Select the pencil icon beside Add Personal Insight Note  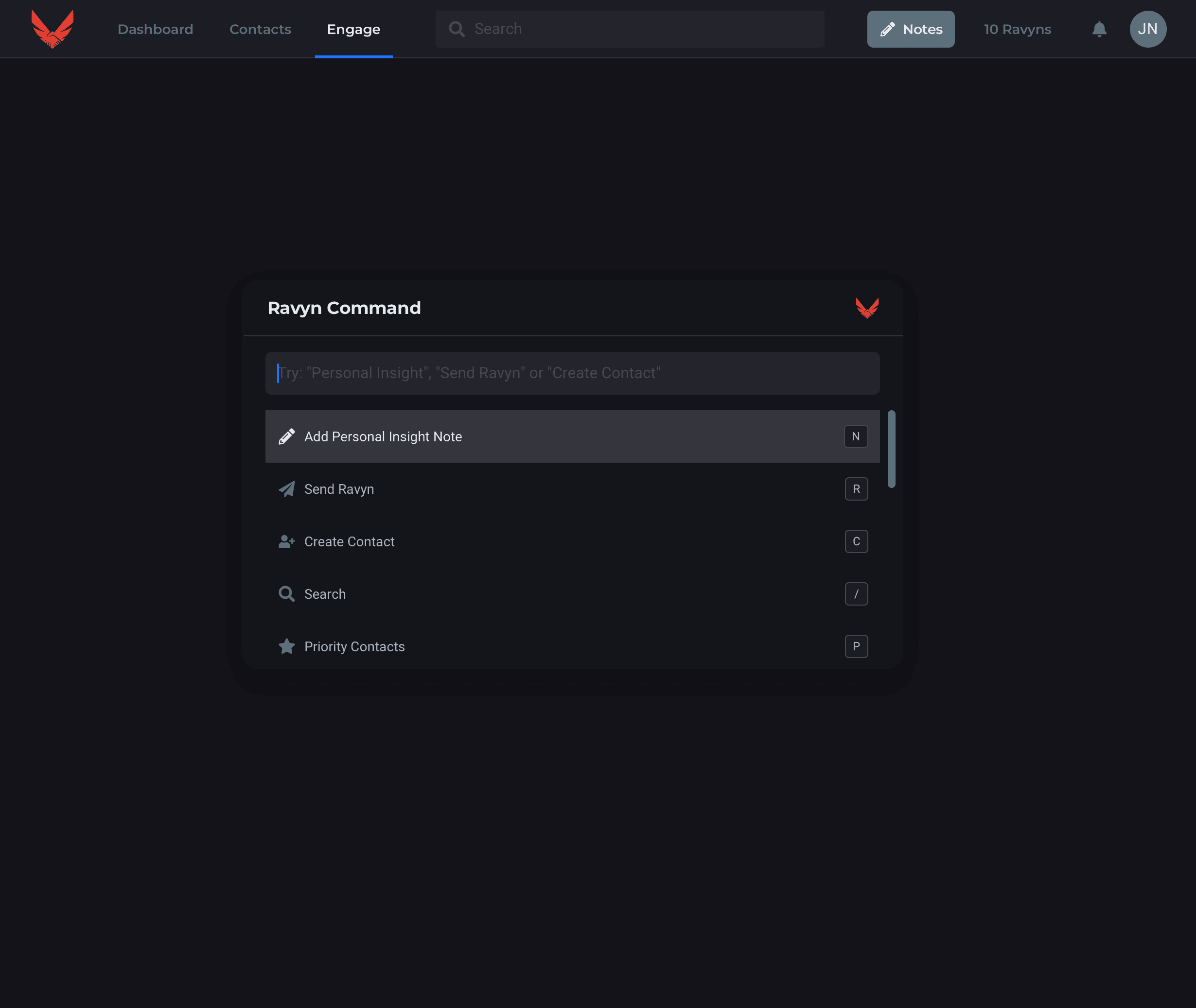[286, 435]
